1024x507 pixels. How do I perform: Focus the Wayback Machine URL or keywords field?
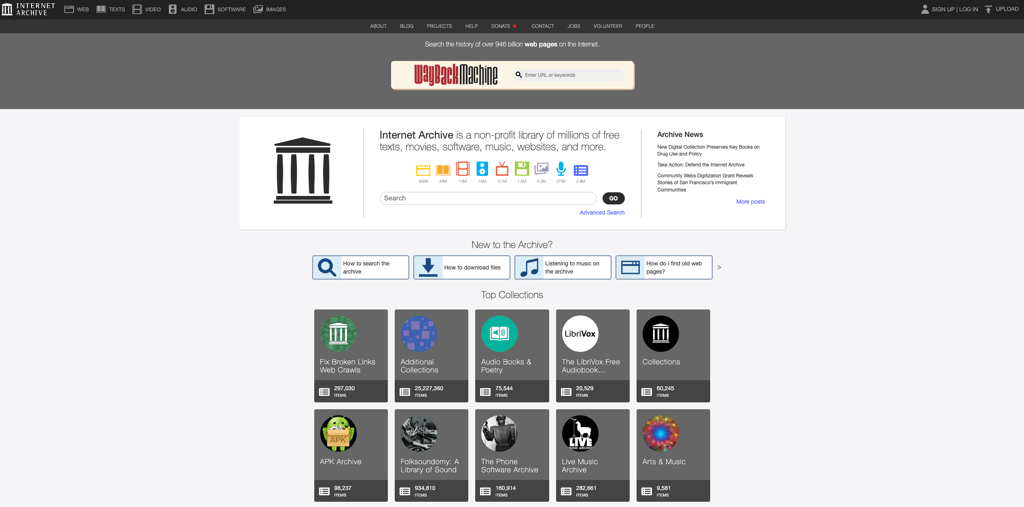point(569,75)
